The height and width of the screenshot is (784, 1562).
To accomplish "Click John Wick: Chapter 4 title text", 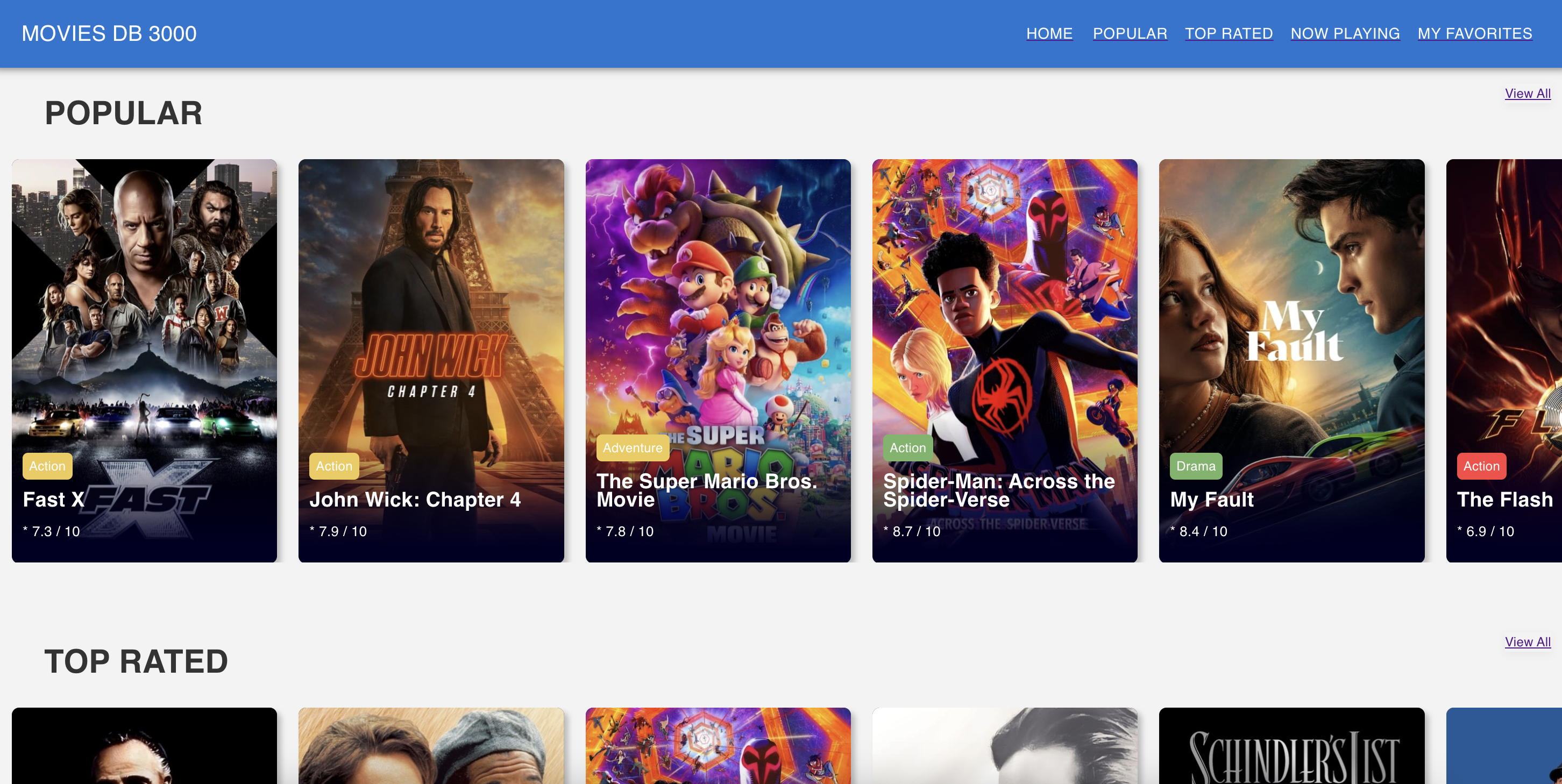I will [x=415, y=499].
